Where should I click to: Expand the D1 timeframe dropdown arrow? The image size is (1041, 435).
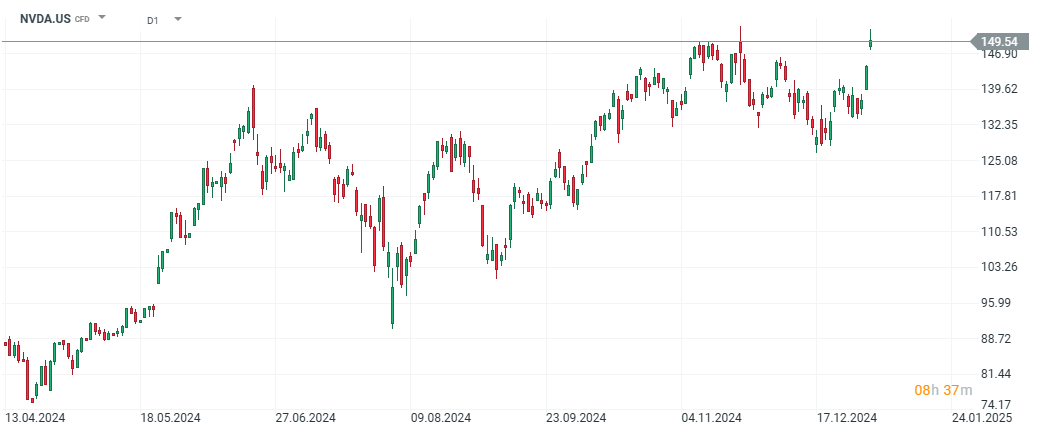click(x=178, y=18)
